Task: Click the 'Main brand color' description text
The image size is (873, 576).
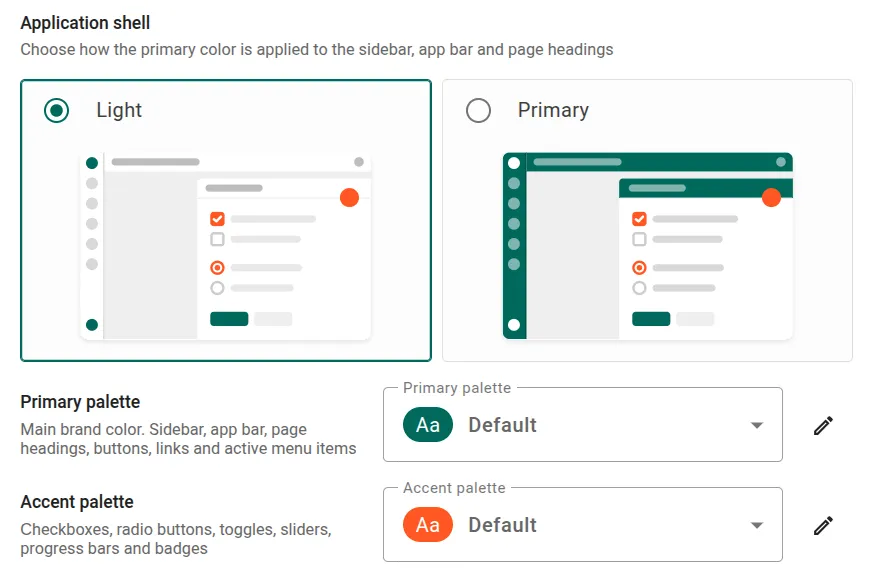Action: tap(188, 439)
